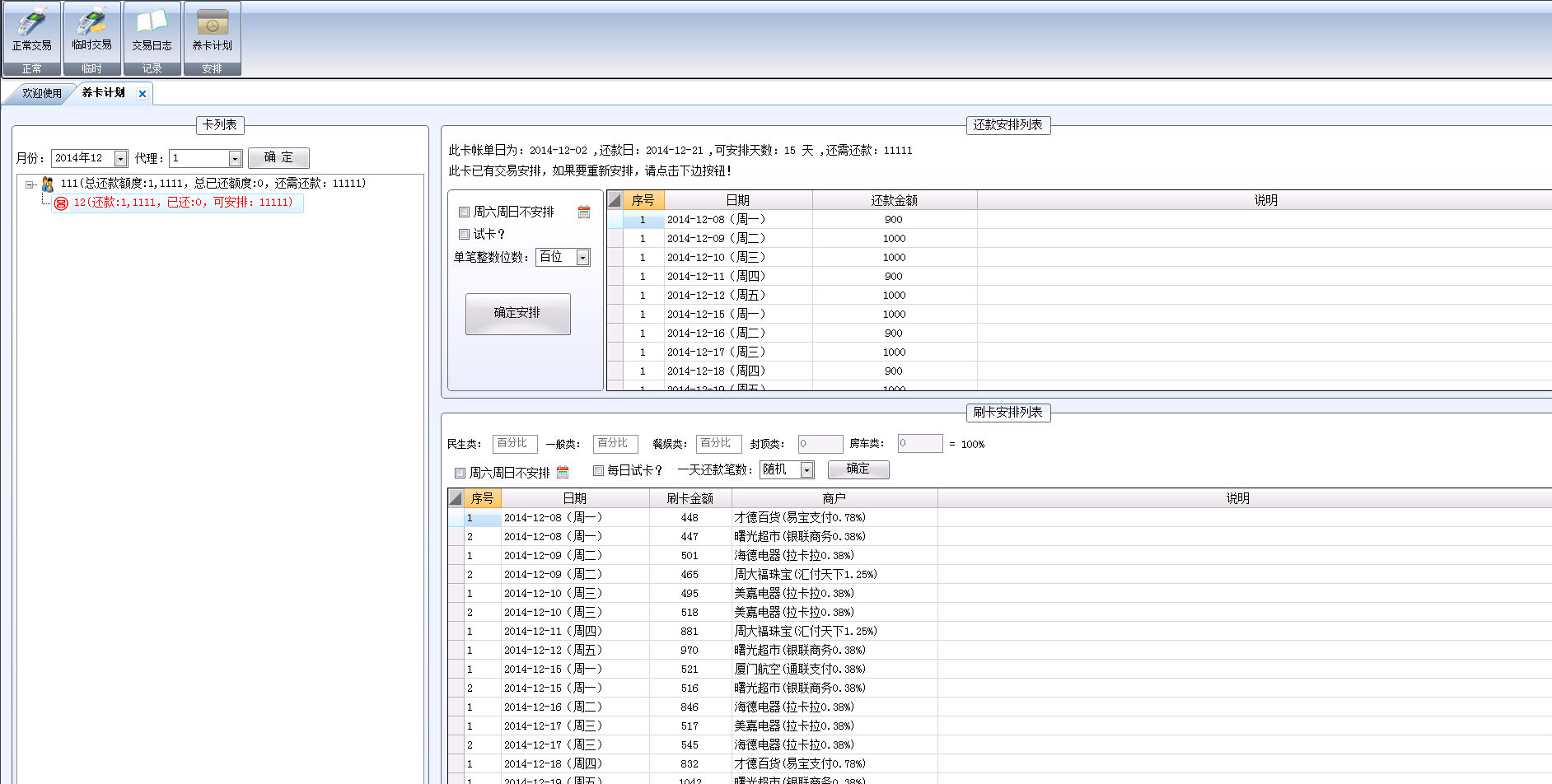
Task: Click the 民生类 percentage input field
Action: point(514,444)
